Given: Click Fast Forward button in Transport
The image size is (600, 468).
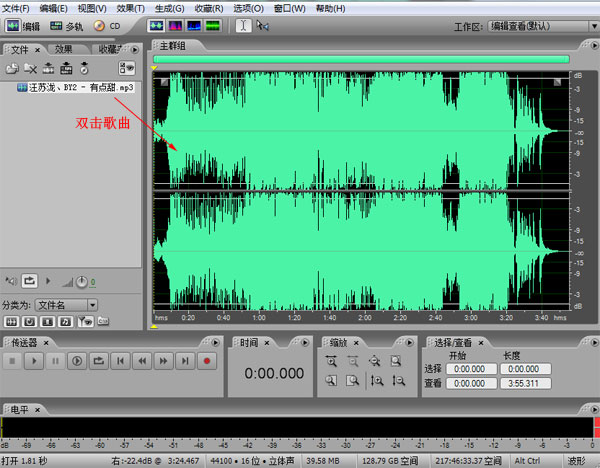Looking at the screenshot, I should coord(163,361).
